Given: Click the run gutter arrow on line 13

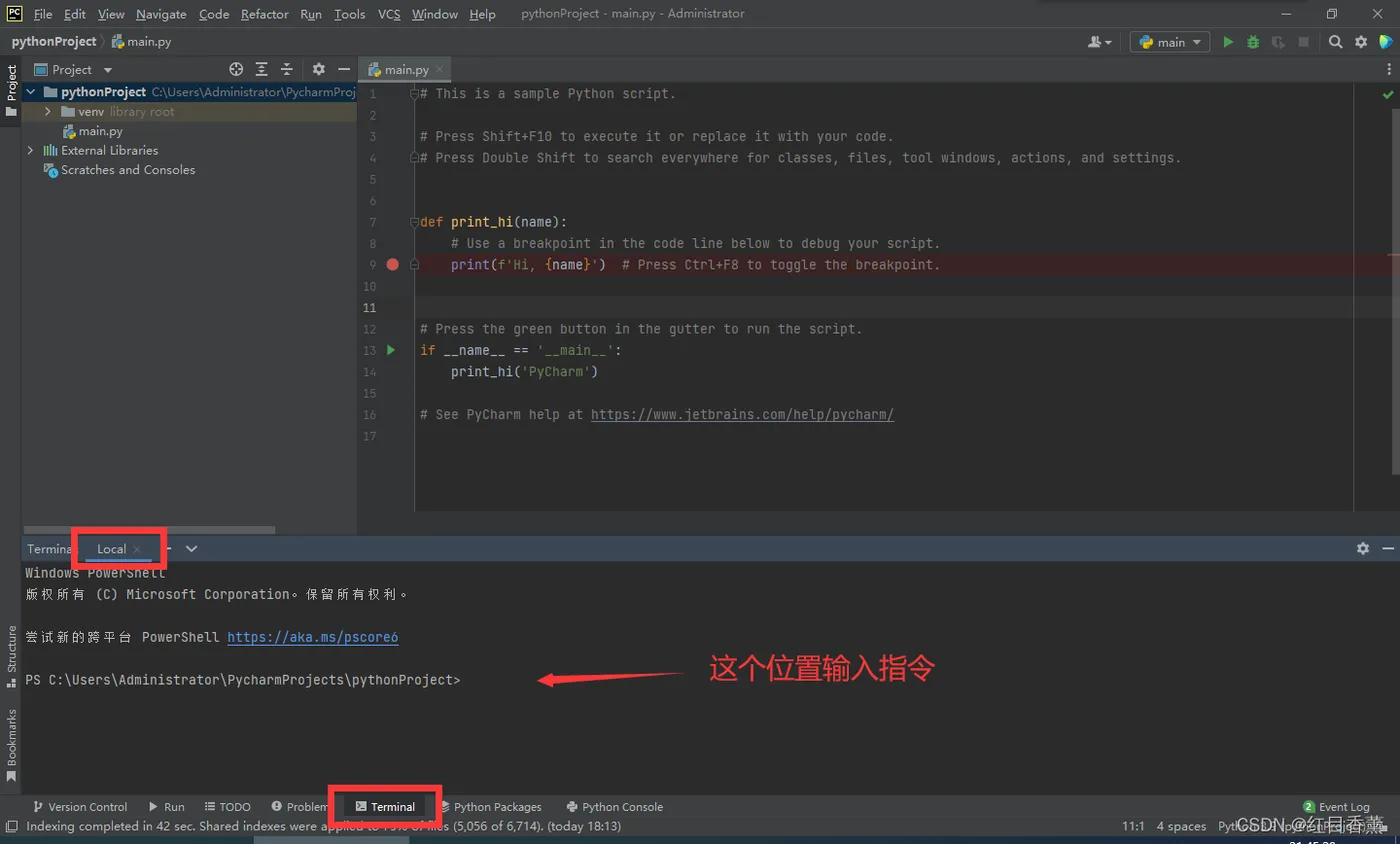Looking at the screenshot, I should click(x=392, y=350).
